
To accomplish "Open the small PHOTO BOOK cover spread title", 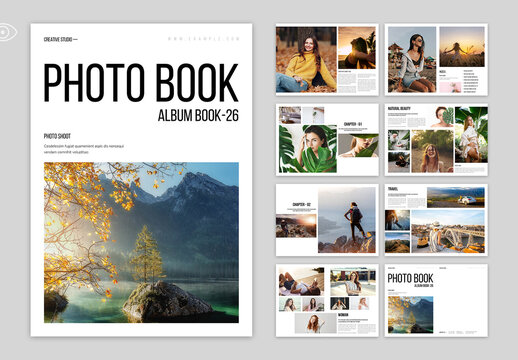I will coord(410,278).
